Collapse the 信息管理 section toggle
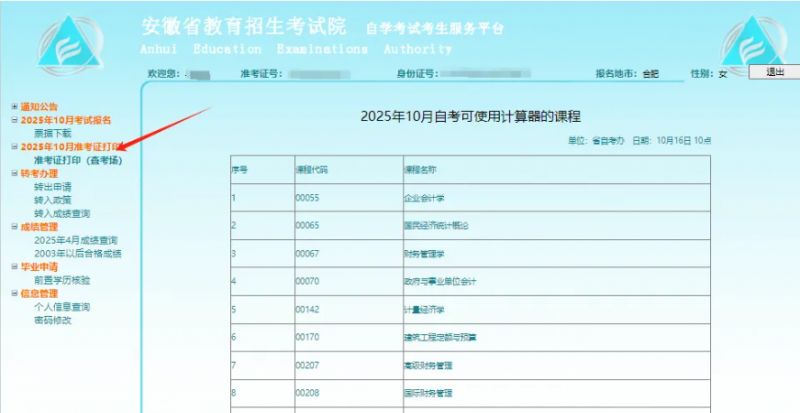 coord(14,294)
